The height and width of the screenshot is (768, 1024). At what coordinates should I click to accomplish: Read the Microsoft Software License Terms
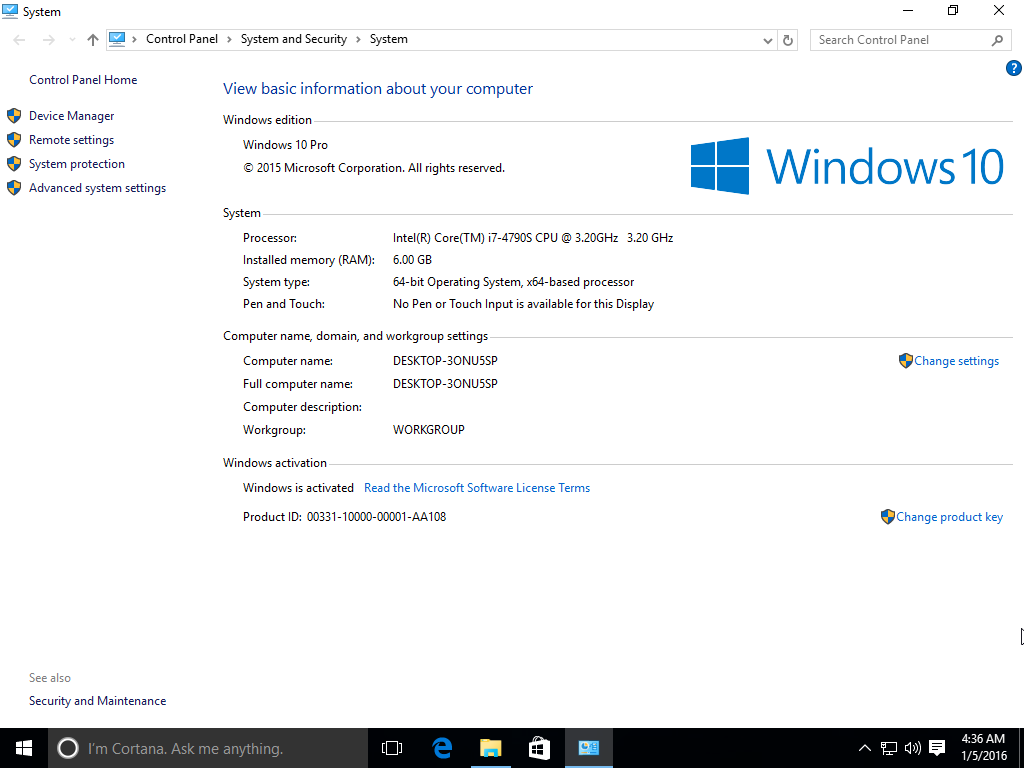coord(477,488)
